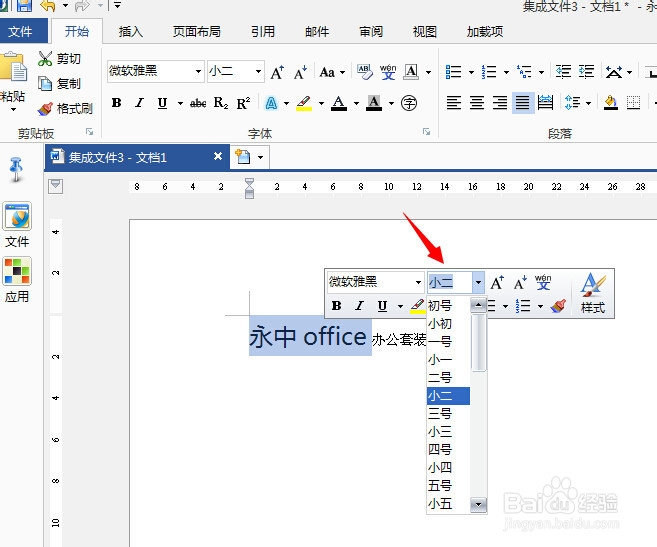
Task: Select font size 初号 from the list
Action: point(448,306)
